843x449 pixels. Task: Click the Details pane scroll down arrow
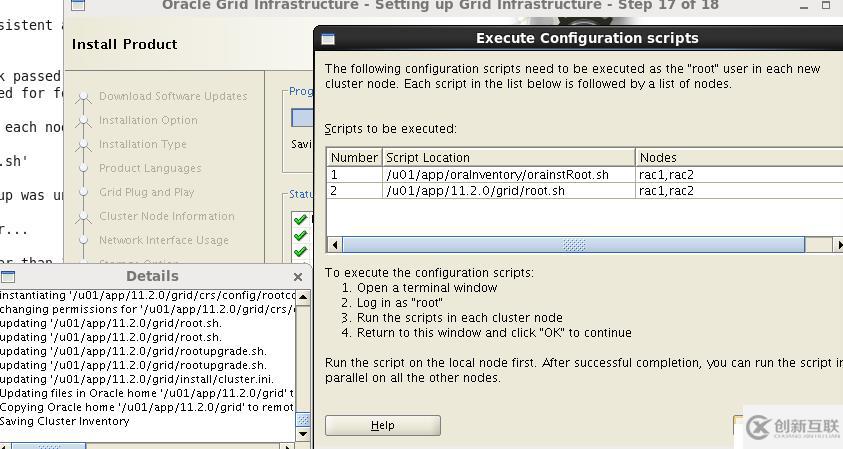(303, 433)
